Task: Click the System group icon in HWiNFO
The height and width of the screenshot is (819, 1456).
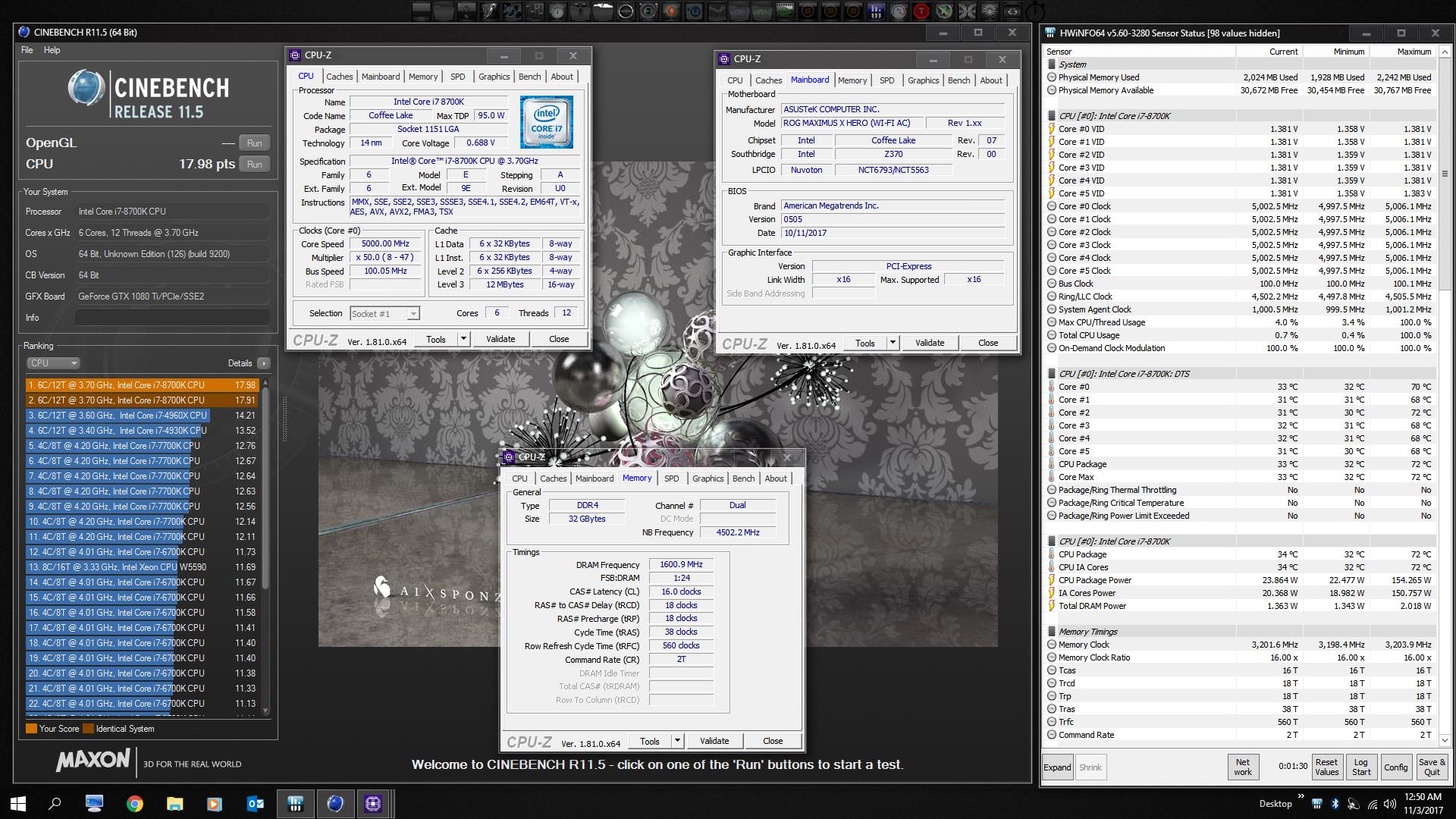Action: (x=1052, y=64)
